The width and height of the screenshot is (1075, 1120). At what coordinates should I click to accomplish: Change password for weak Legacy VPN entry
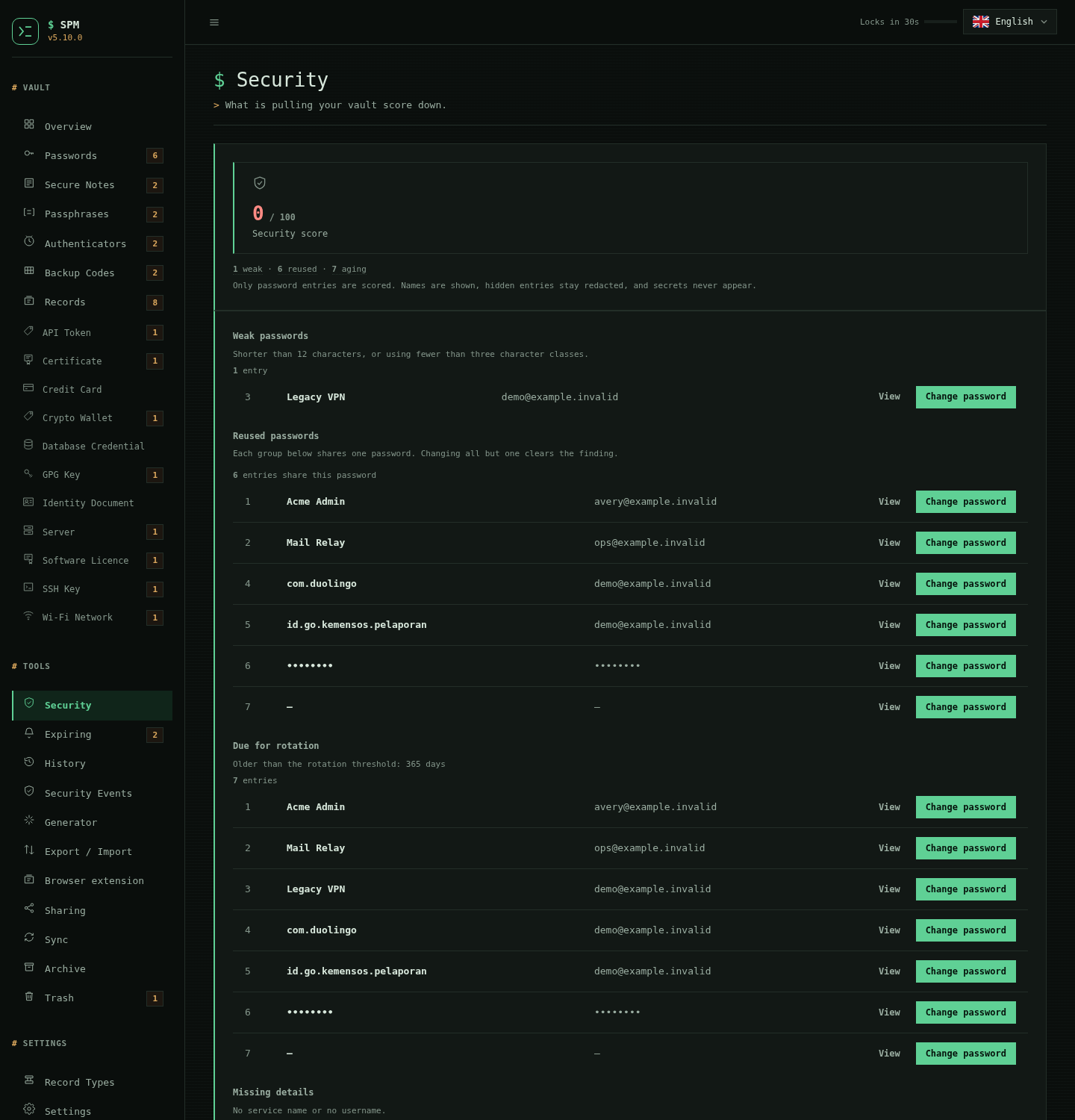coord(965,397)
